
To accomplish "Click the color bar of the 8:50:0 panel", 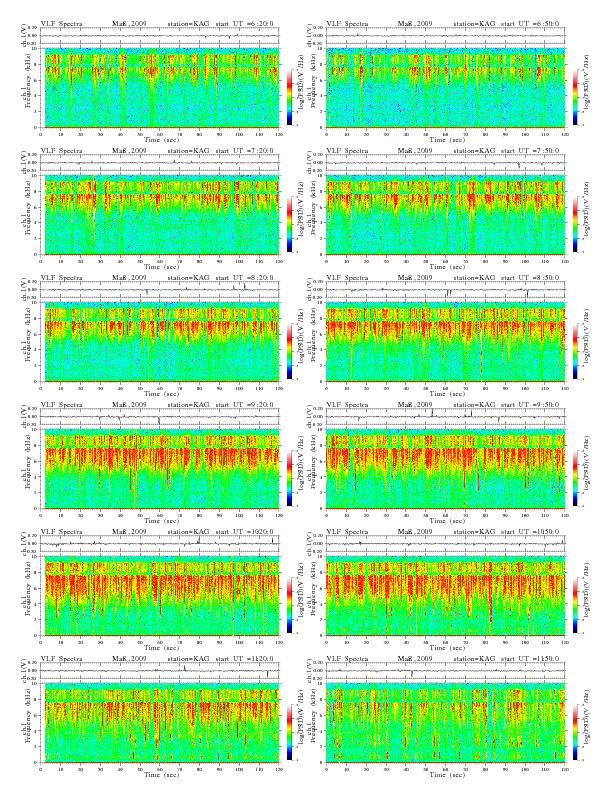I will click(576, 351).
